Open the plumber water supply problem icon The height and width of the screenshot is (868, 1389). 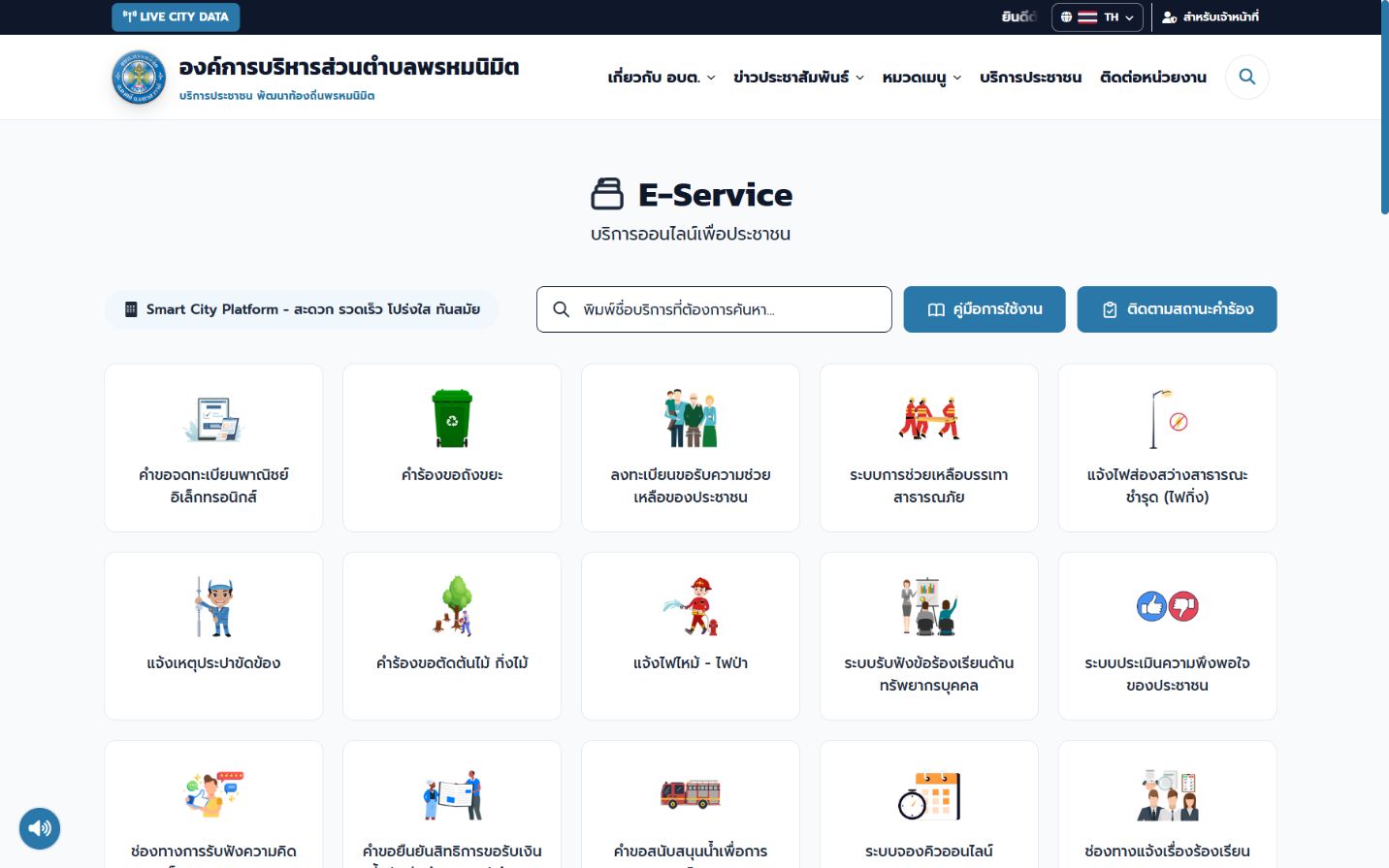coord(213,606)
